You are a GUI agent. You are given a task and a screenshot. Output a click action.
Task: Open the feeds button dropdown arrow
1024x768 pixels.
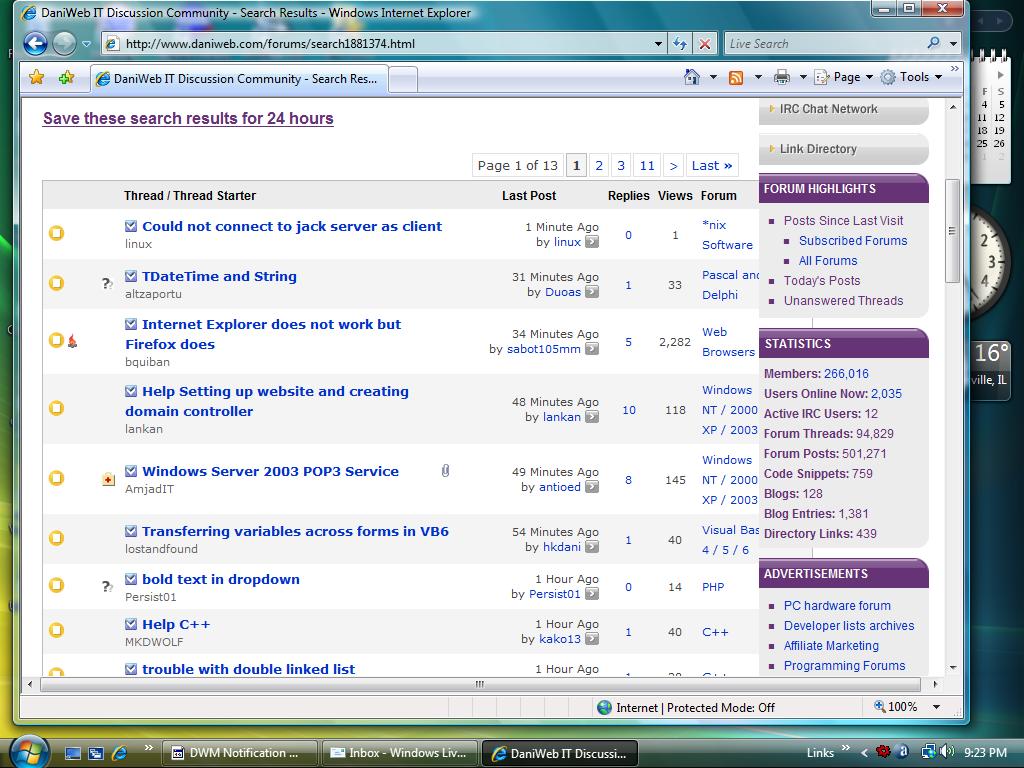point(758,77)
